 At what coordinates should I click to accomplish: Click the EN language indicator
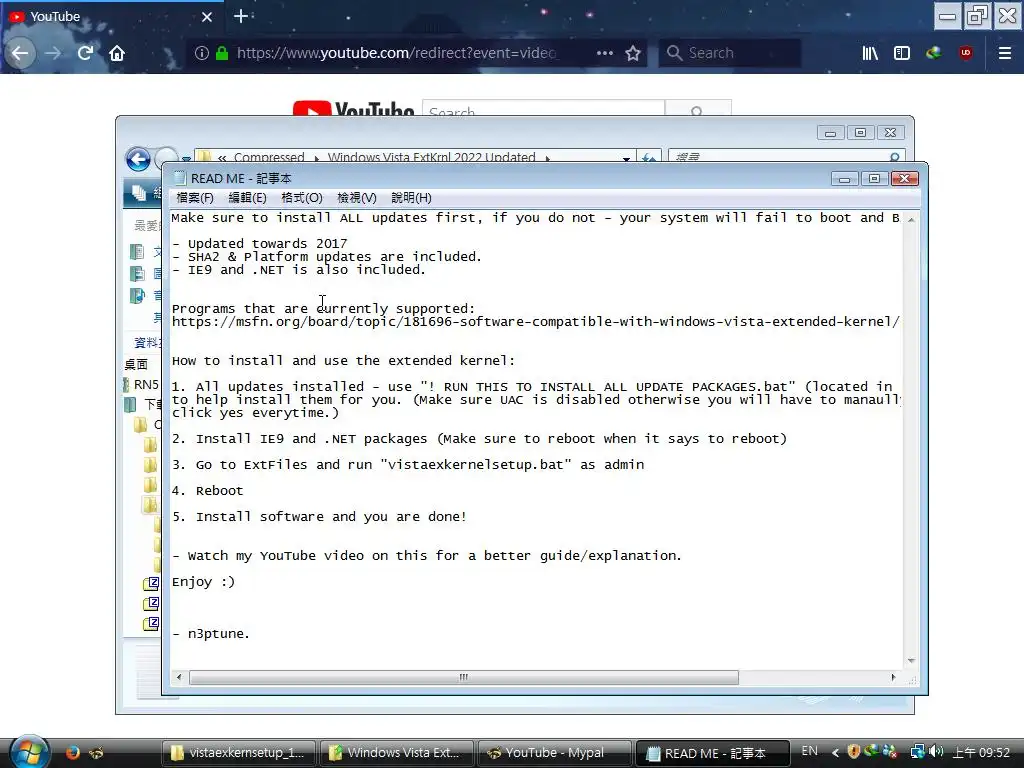pyautogui.click(x=809, y=751)
